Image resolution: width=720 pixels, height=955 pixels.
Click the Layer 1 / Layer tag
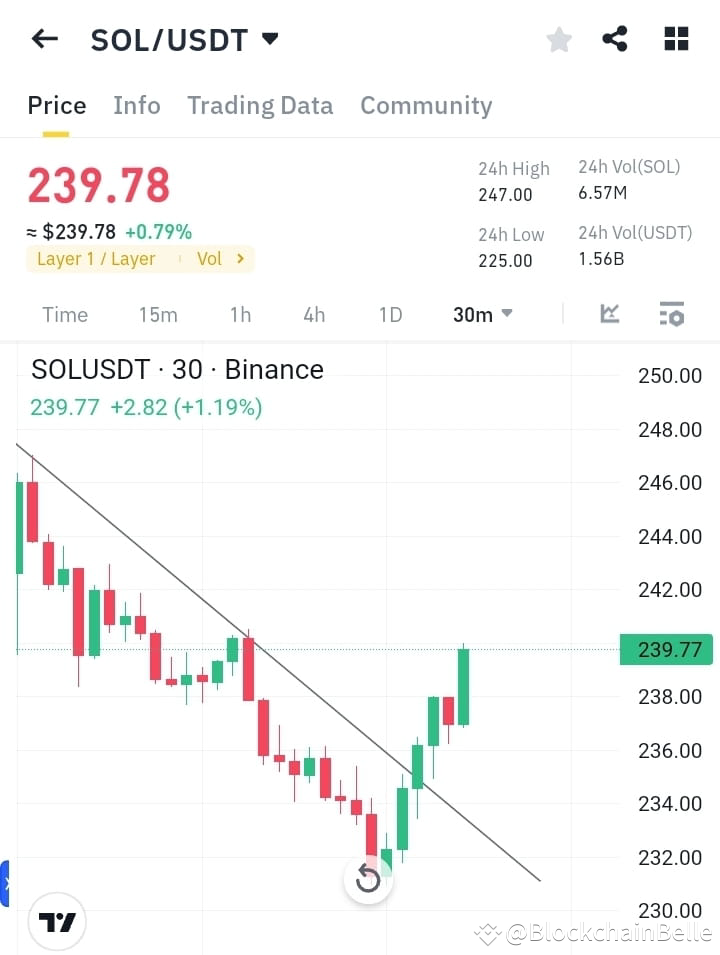coord(95,258)
